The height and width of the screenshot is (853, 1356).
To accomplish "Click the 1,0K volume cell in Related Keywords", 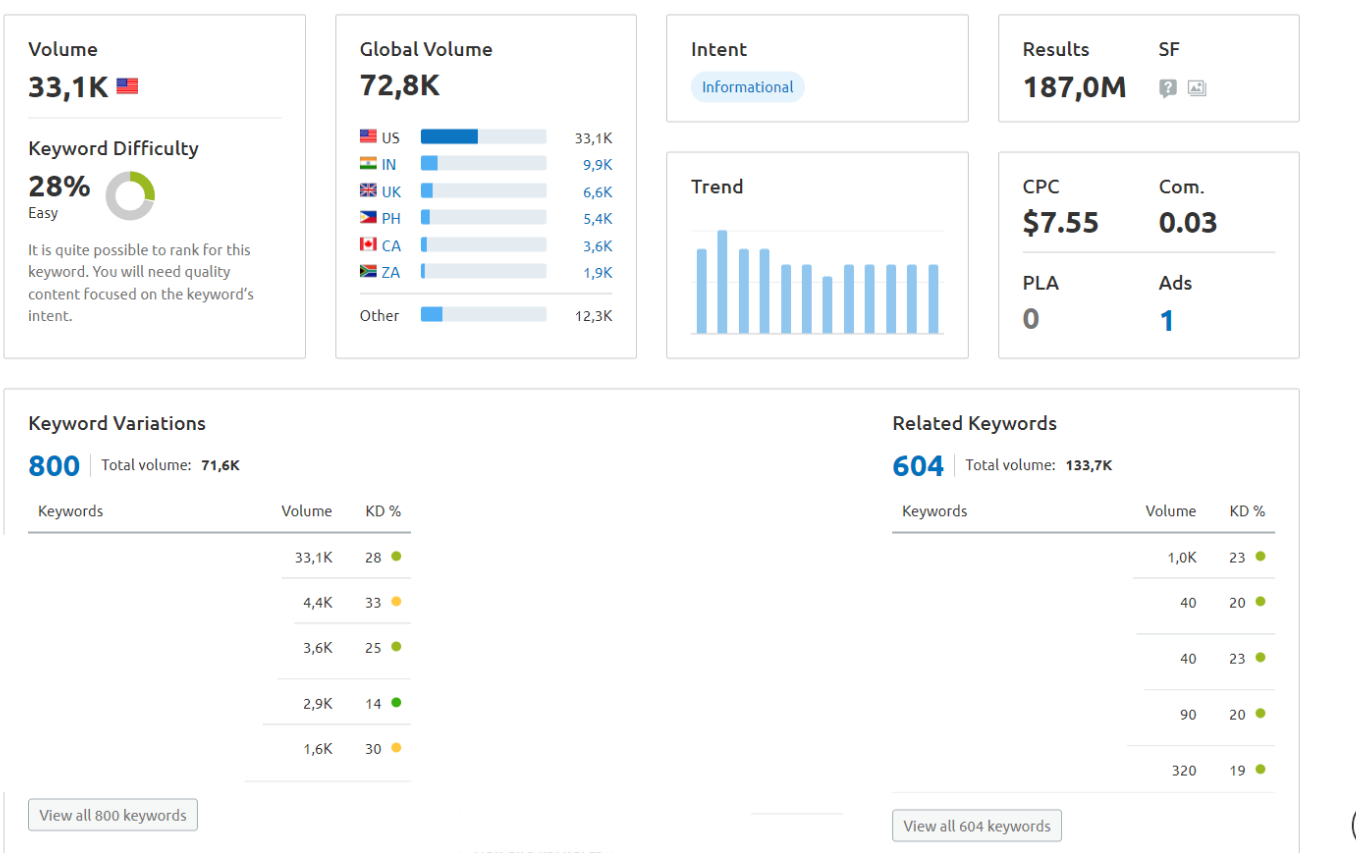I will 1182,558.
